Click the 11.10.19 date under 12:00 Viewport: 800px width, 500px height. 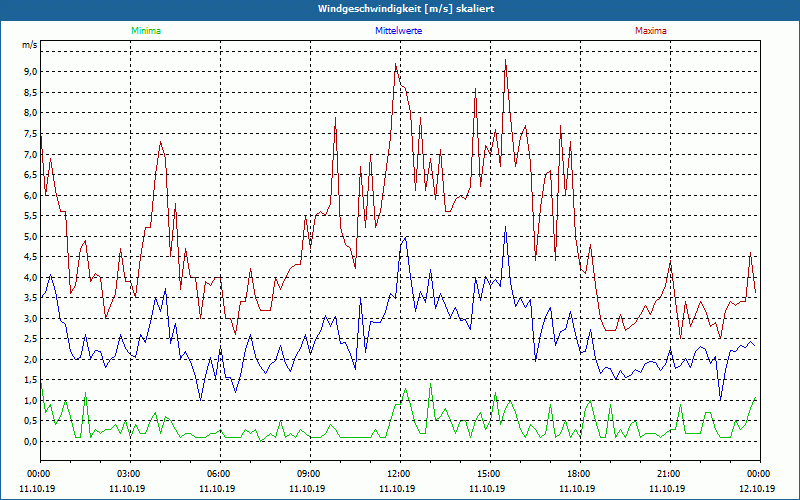(397, 488)
